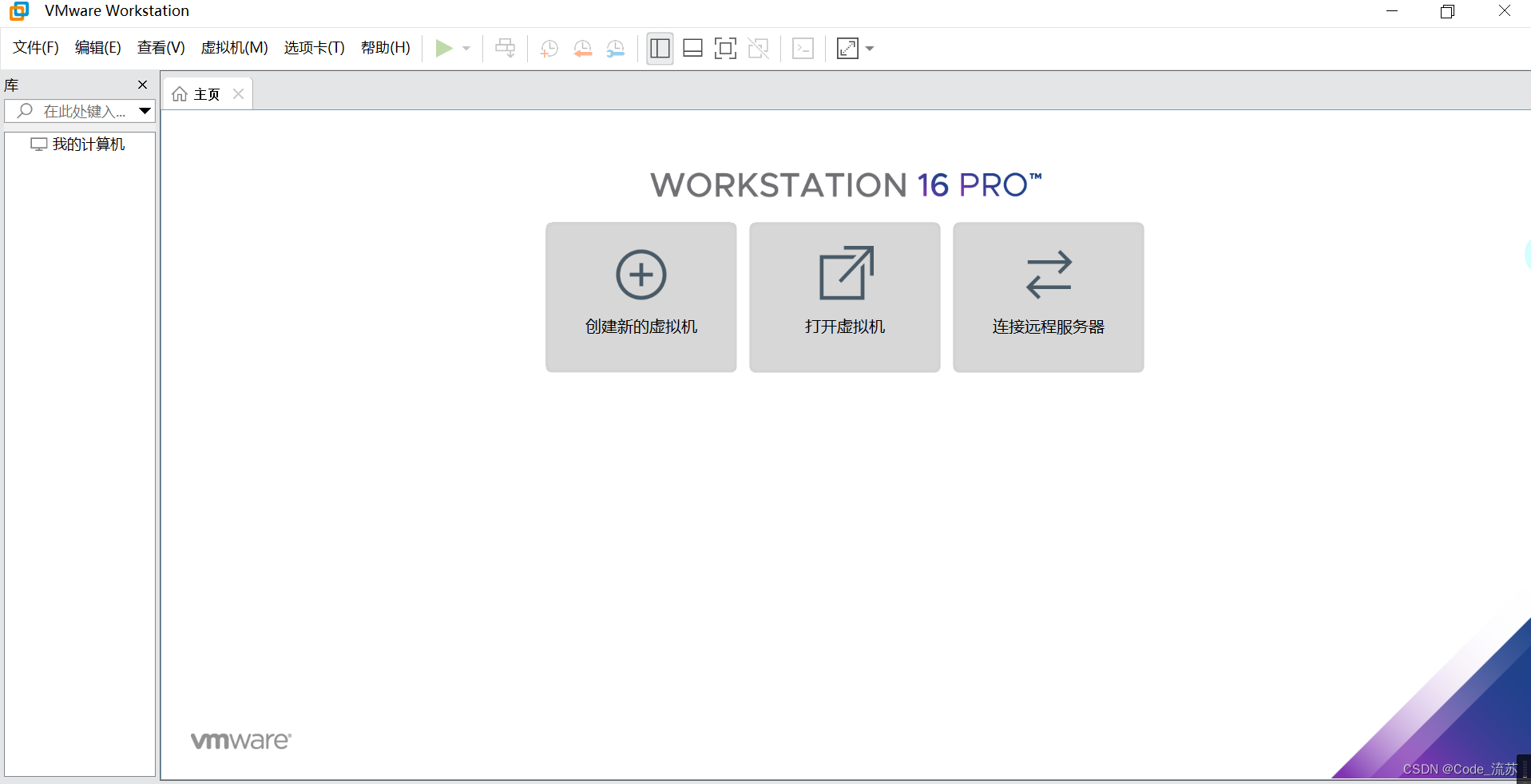1531x784 pixels.
Task: Expand the stretch display dropdown arrow
Action: [870, 49]
